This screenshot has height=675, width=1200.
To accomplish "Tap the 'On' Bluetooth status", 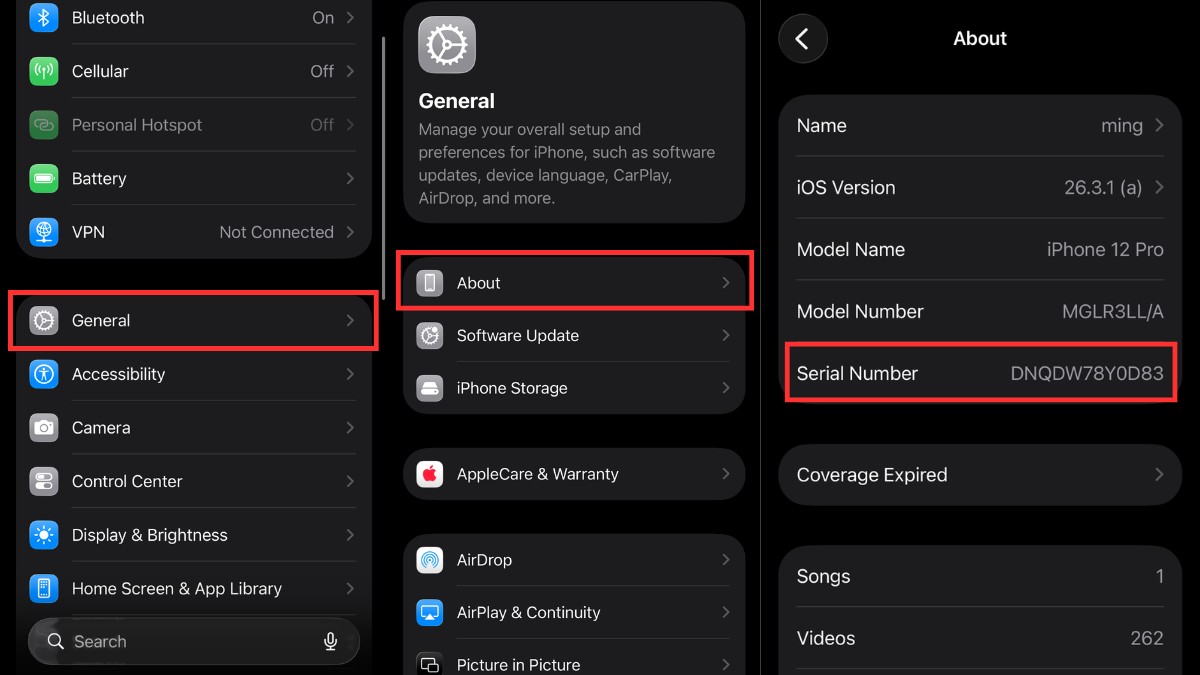I will tap(323, 18).
